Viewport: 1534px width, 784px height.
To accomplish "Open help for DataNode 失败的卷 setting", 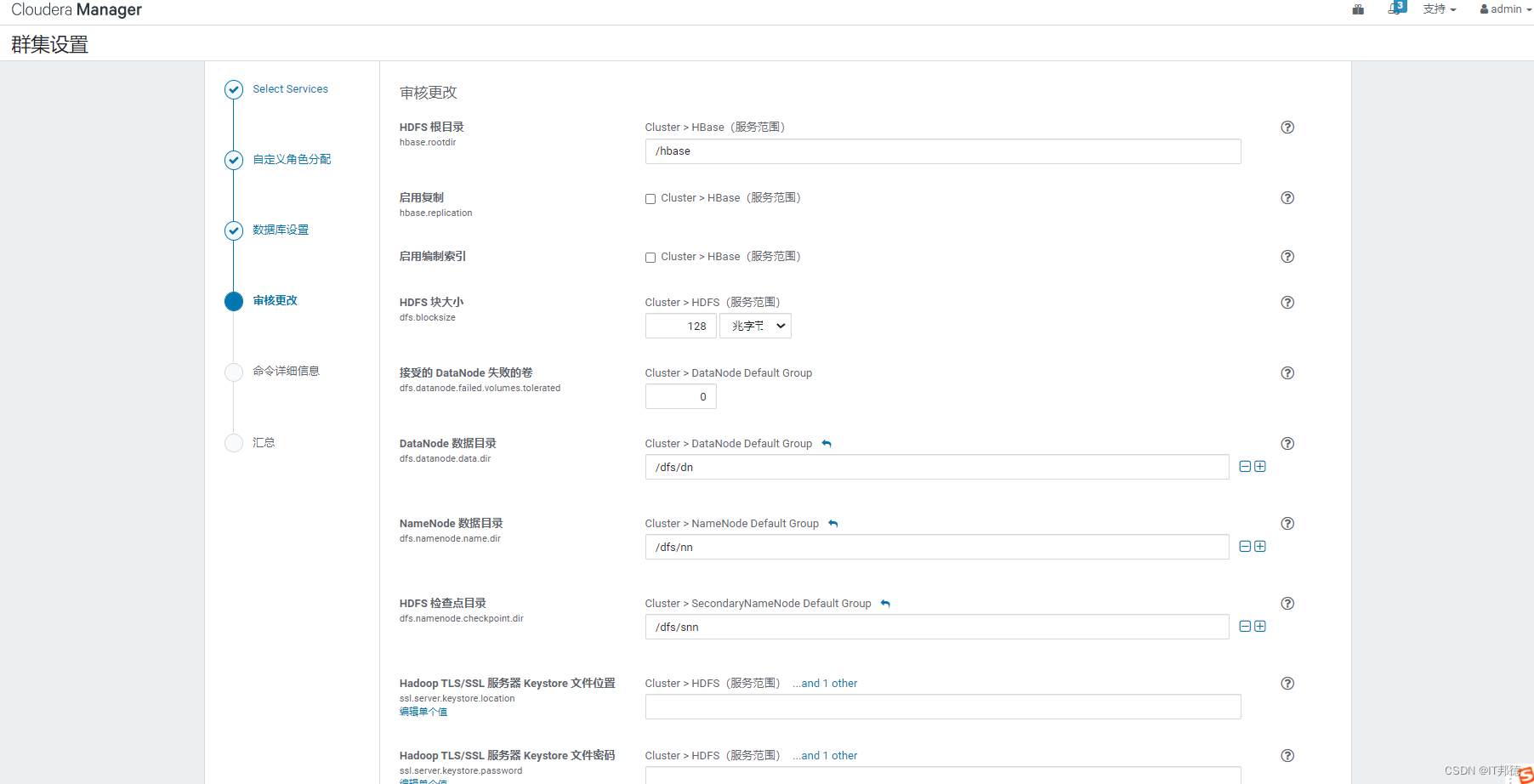I will point(1287,373).
